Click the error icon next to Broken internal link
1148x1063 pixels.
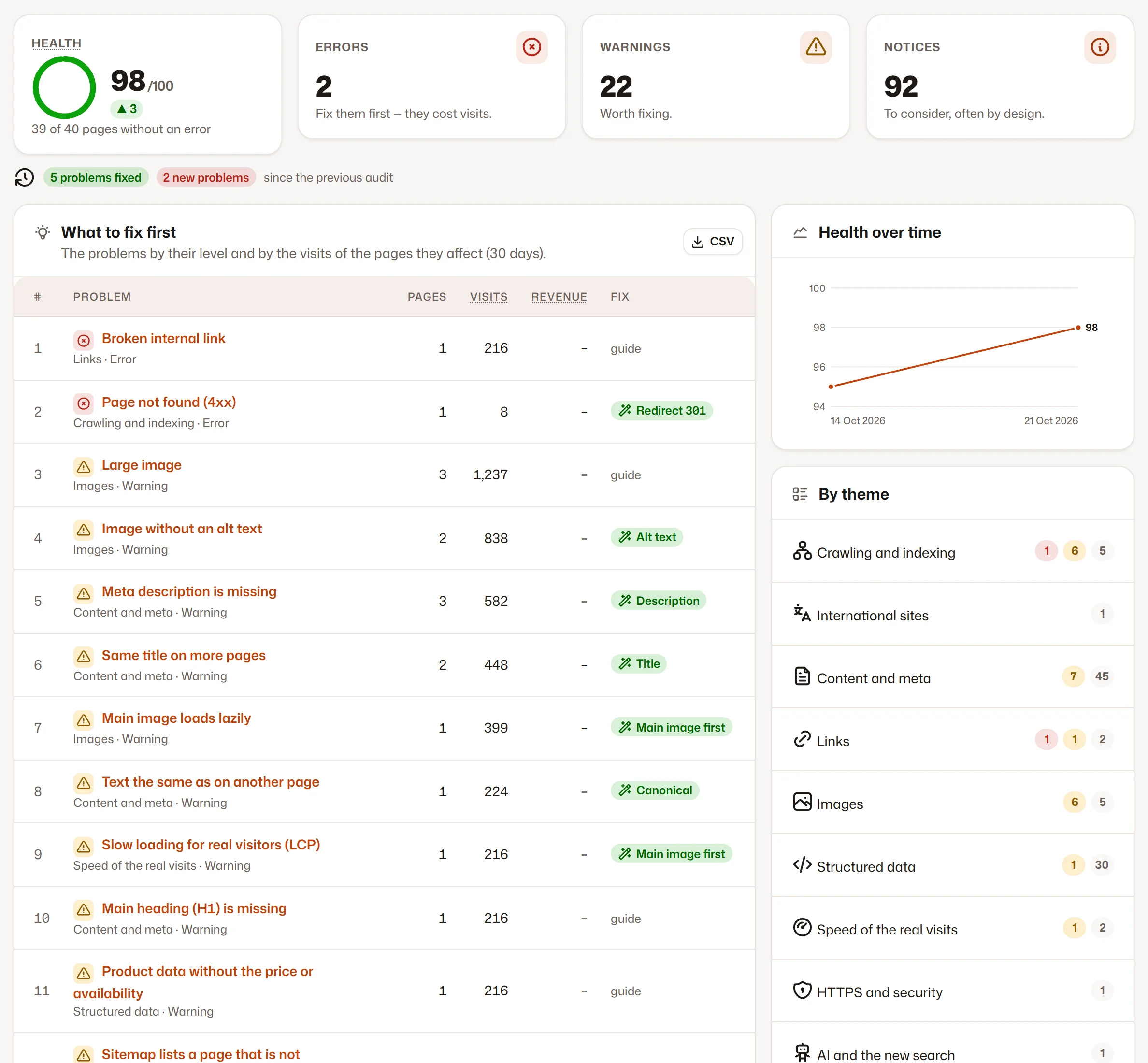point(84,341)
